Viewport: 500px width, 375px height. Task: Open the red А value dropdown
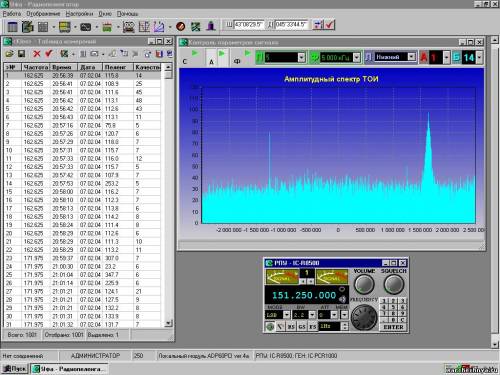(x=446, y=57)
